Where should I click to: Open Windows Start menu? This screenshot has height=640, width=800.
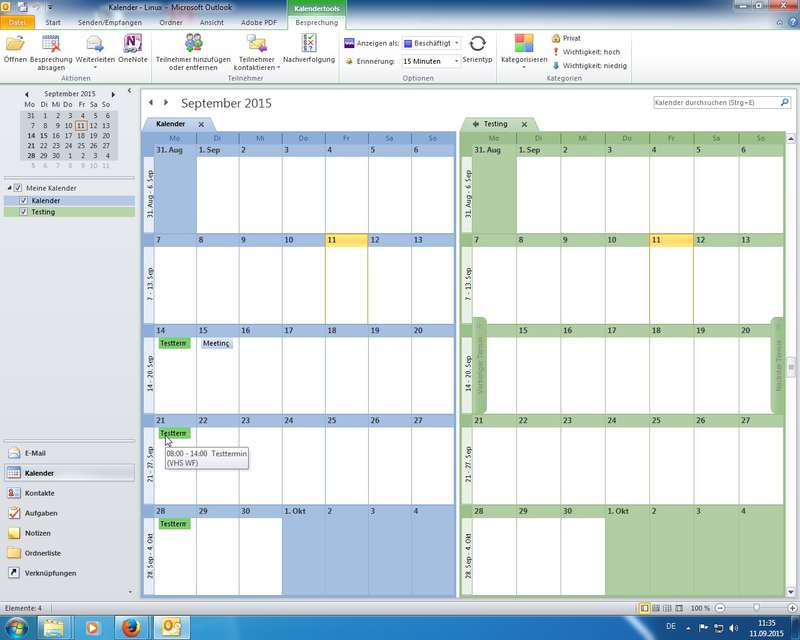(x=15, y=627)
